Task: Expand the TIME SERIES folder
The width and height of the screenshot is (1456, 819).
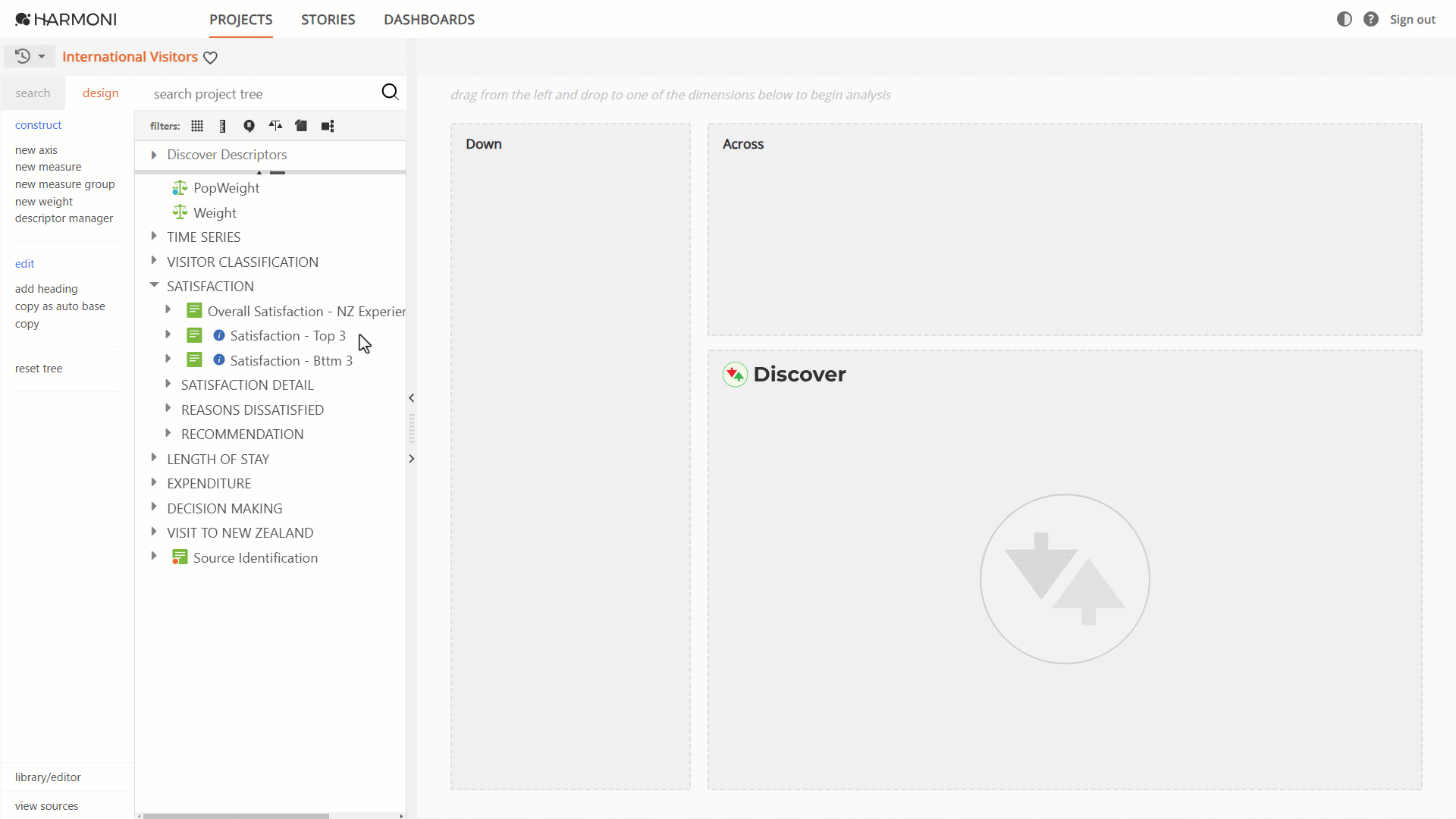Action: coord(154,237)
